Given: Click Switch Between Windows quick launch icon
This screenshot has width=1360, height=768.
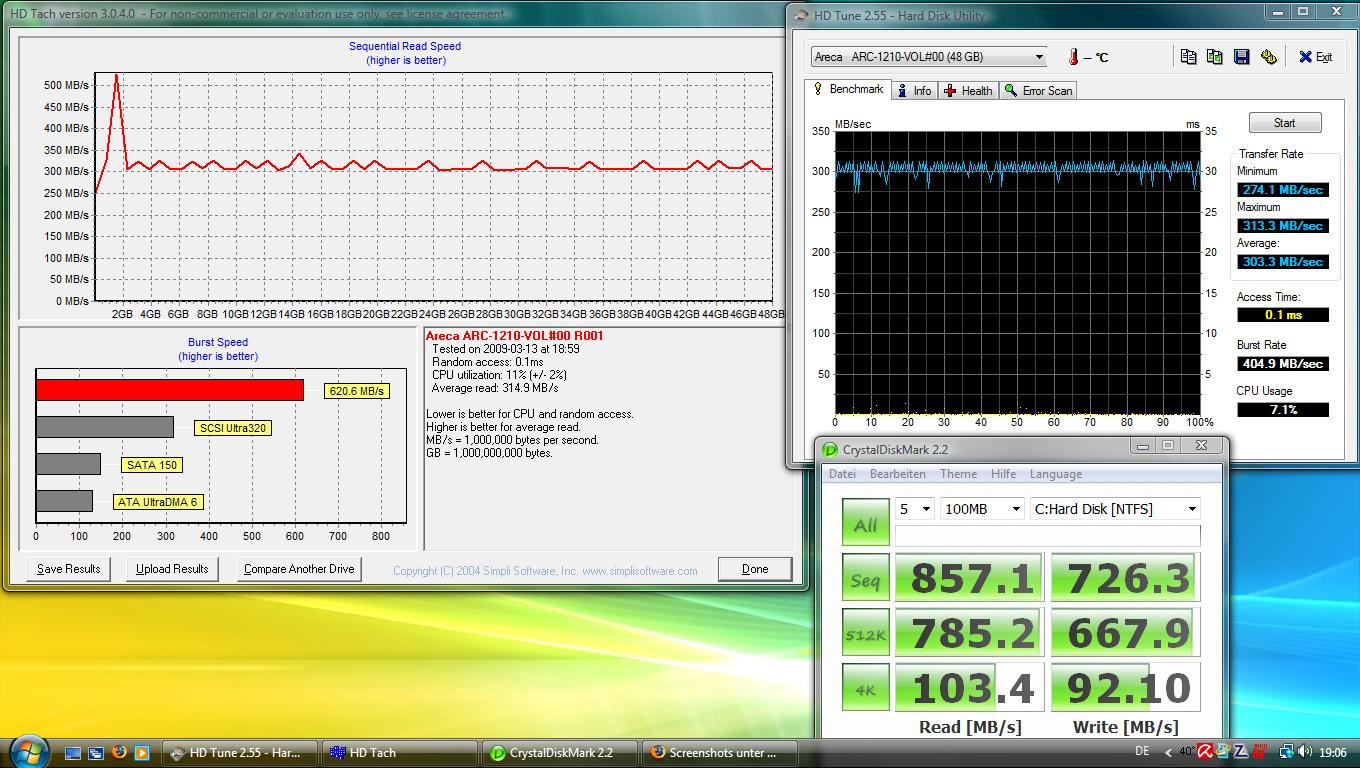Looking at the screenshot, I should [96, 752].
